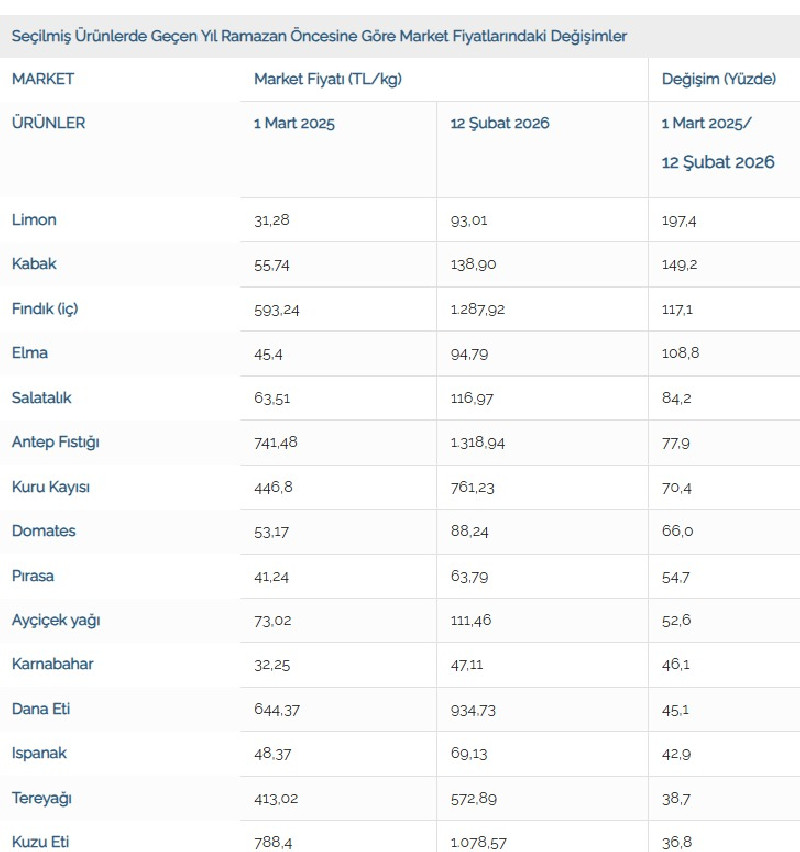The height and width of the screenshot is (852, 800).
Task: Click Kabak's 138,90 price cell
Action: coord(473,265)
